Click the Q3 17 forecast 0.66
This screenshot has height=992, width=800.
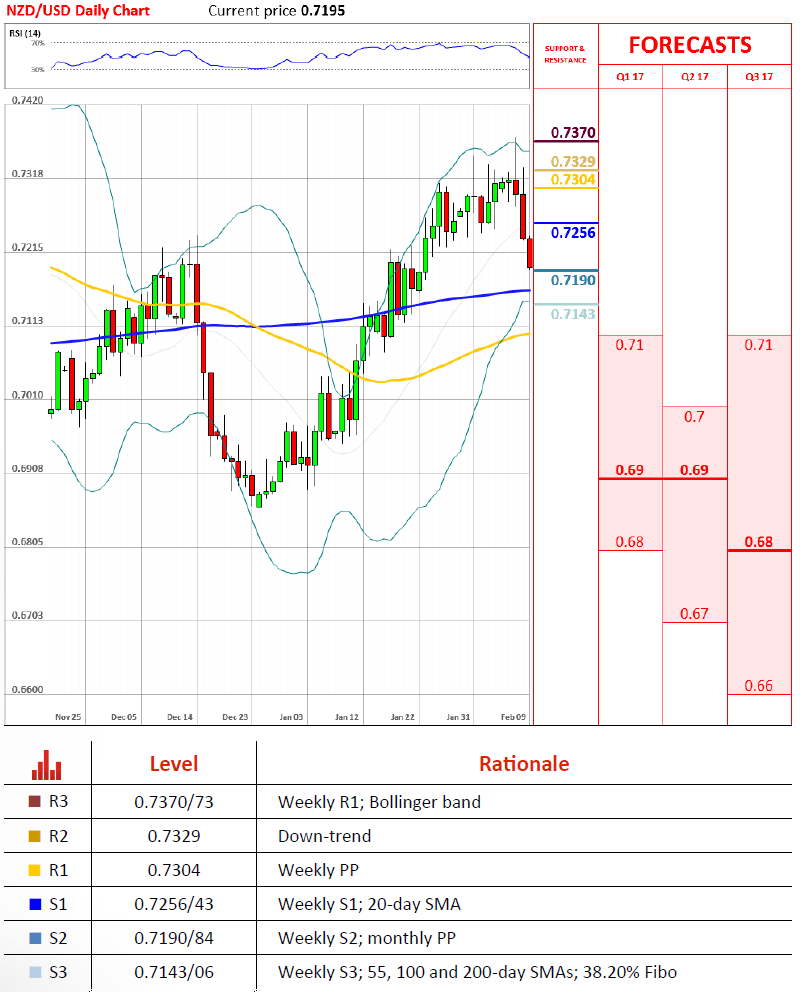coord(759,686)
